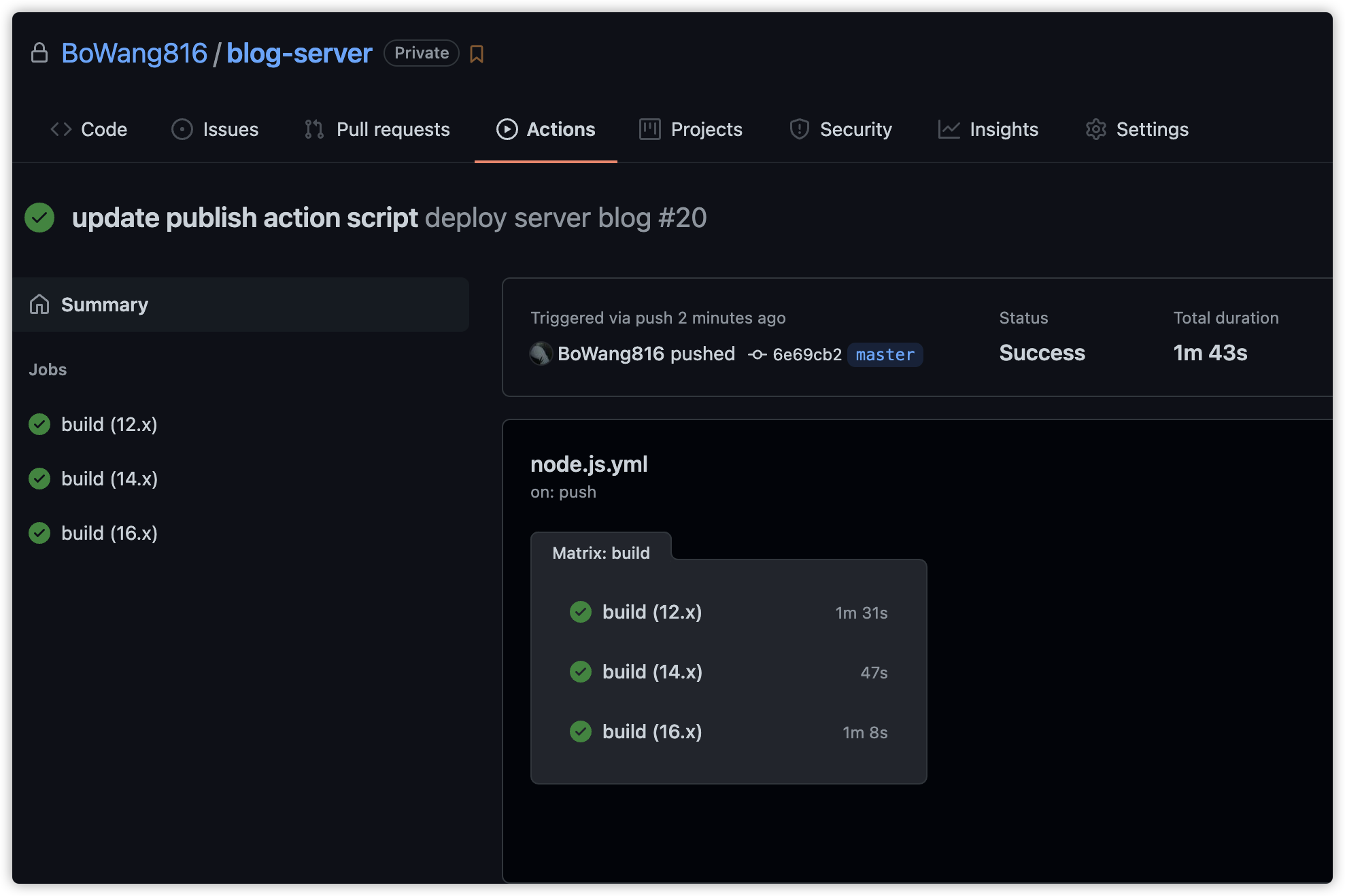1345x896 pixels.
Task: Open the Security tab
Action: pos(841,129)
